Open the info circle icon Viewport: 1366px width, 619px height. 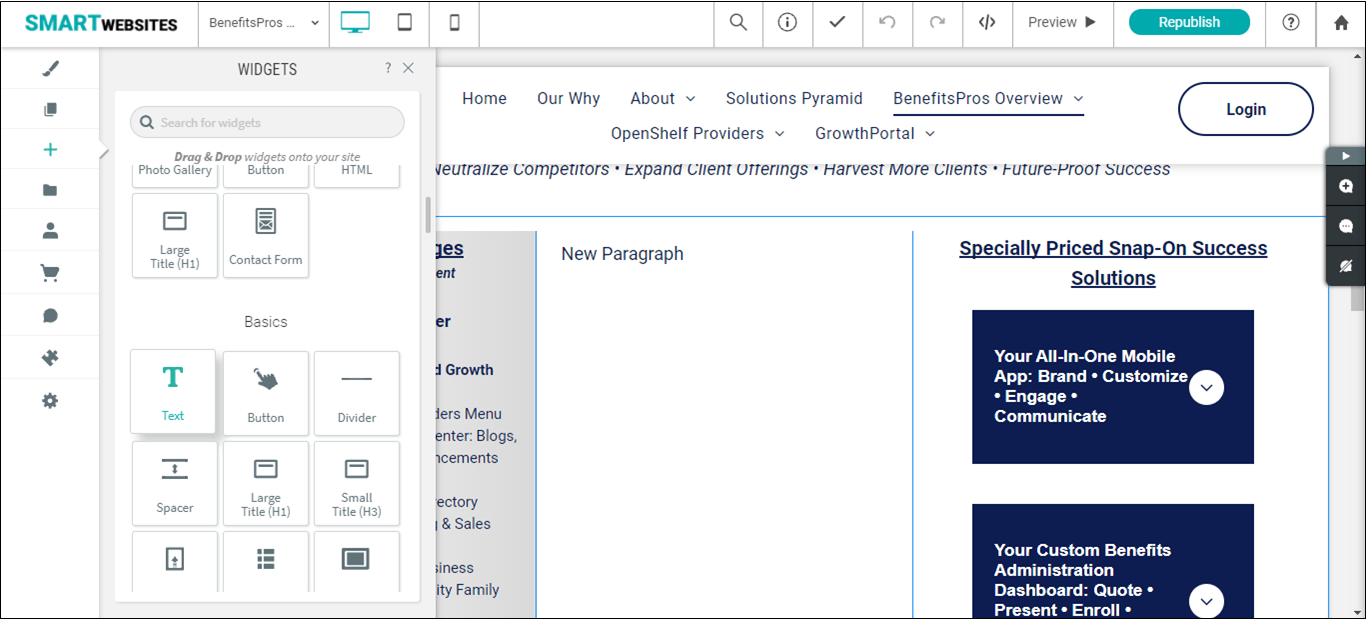click(x=788, y=22)
